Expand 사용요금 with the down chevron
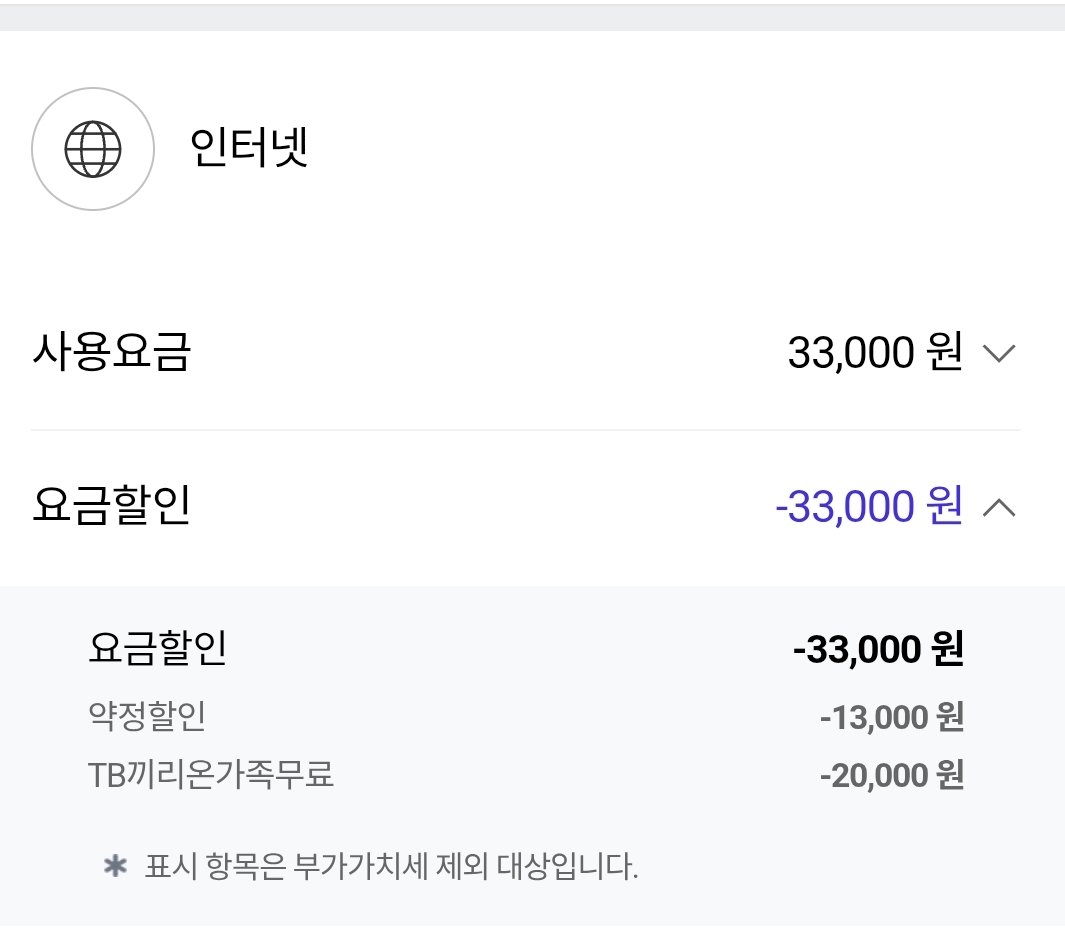1065x952 pixels. 999,353
